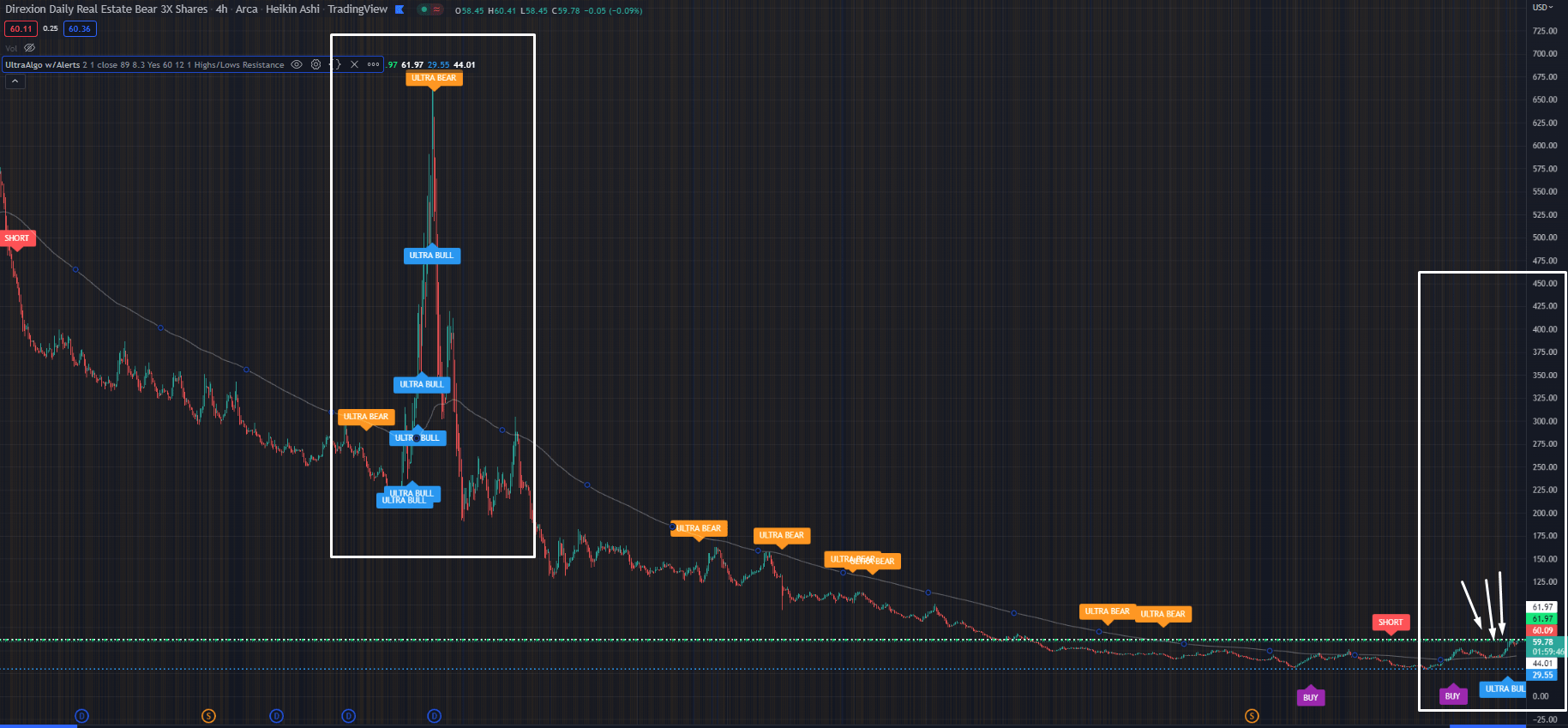Toggle UltraAlgo indicator visibility eye
Image resolution: width=1568 pixels, height=728 pixels.
297,64
